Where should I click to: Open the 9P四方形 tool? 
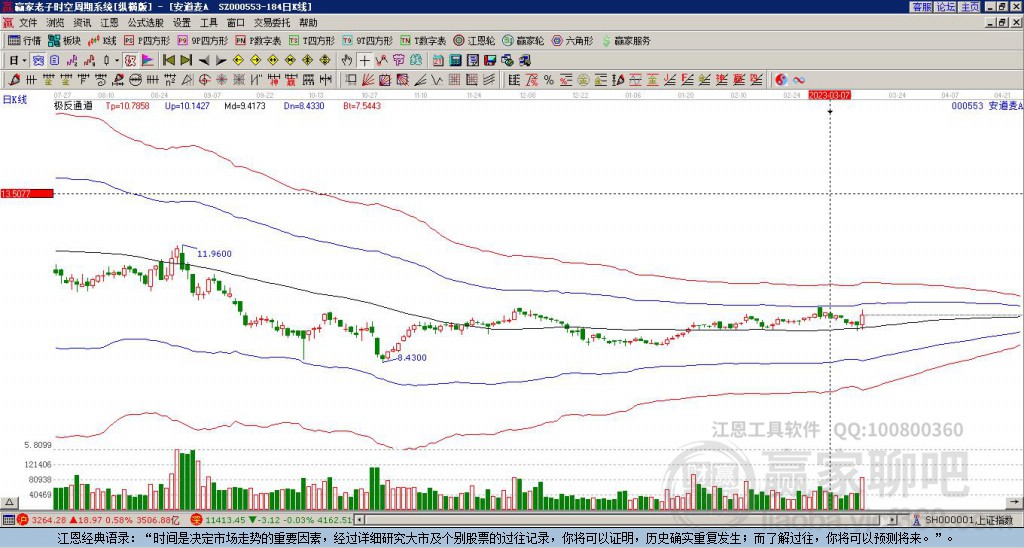pyautogui.click(x=203, y=40)
